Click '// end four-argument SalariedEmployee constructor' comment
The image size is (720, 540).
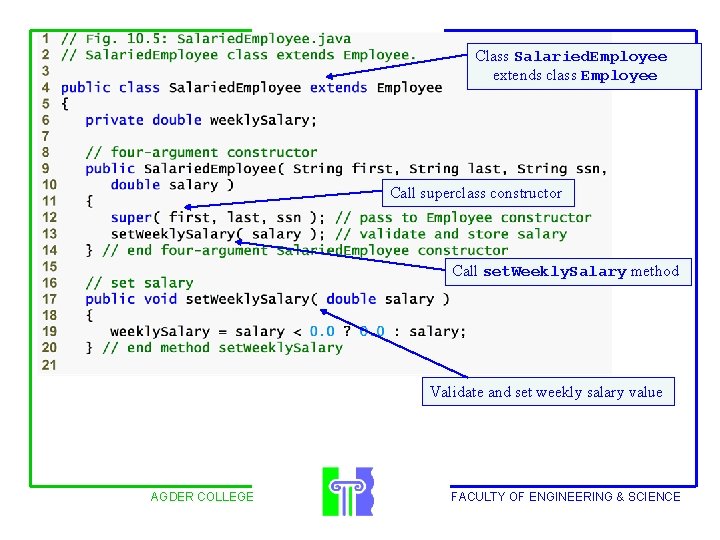[305, 250]
